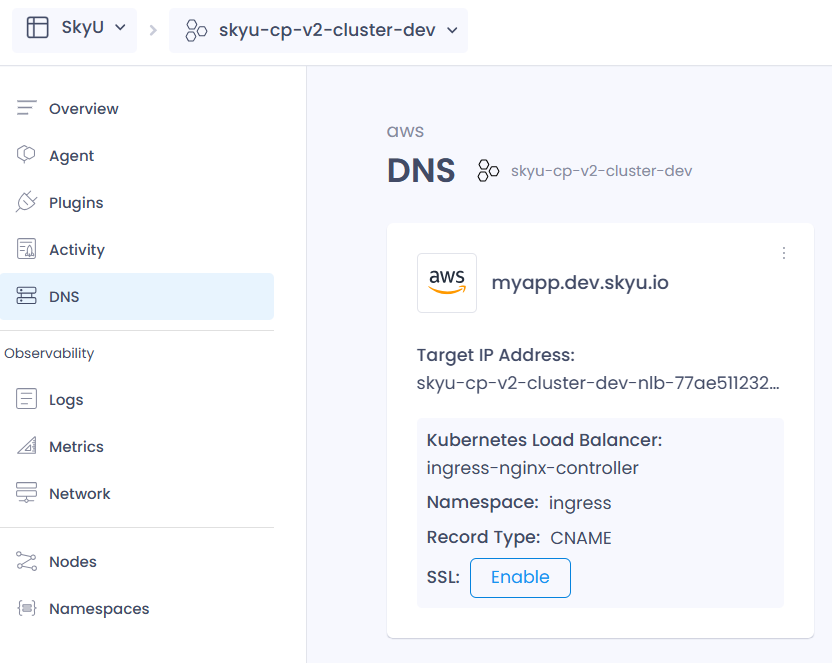
Task: Click the Activity report icon
Action: (x=27, y=248)
